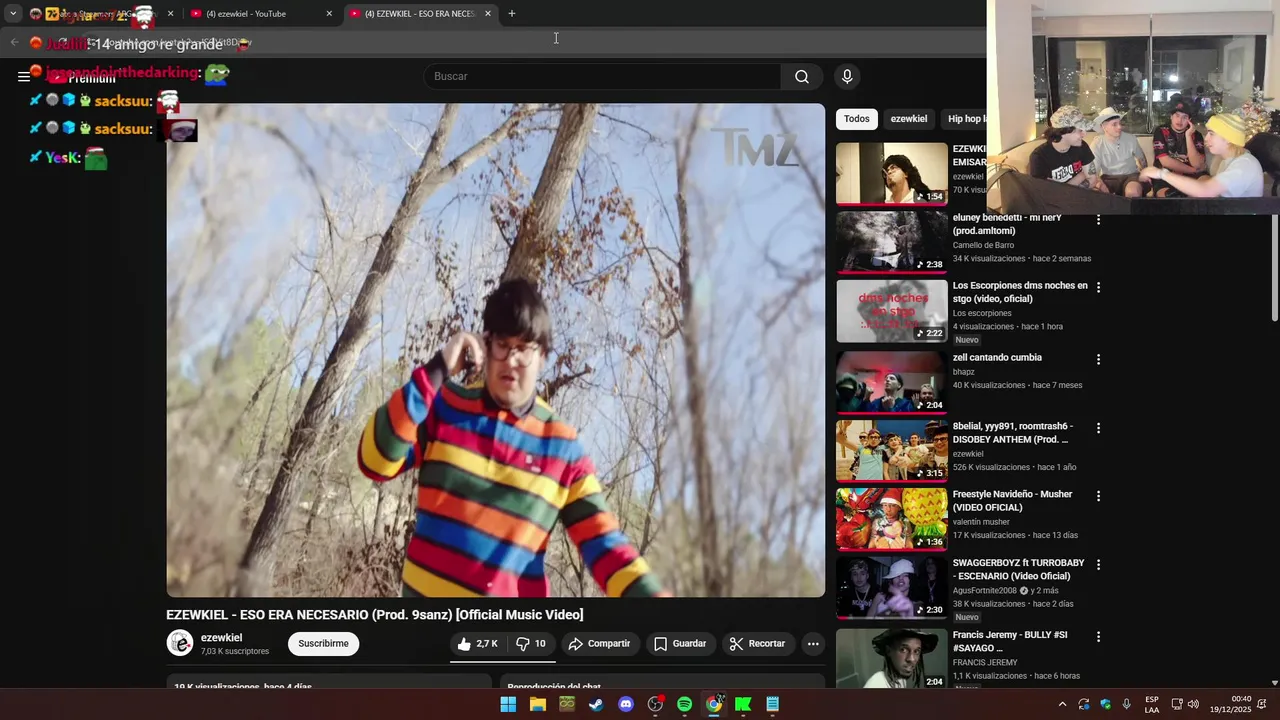Image resolution: width=1280 pixels, height=720 pixels.
Task: Focus the Buscar search field
Action: pyautogui.click(x=603, y=77)
